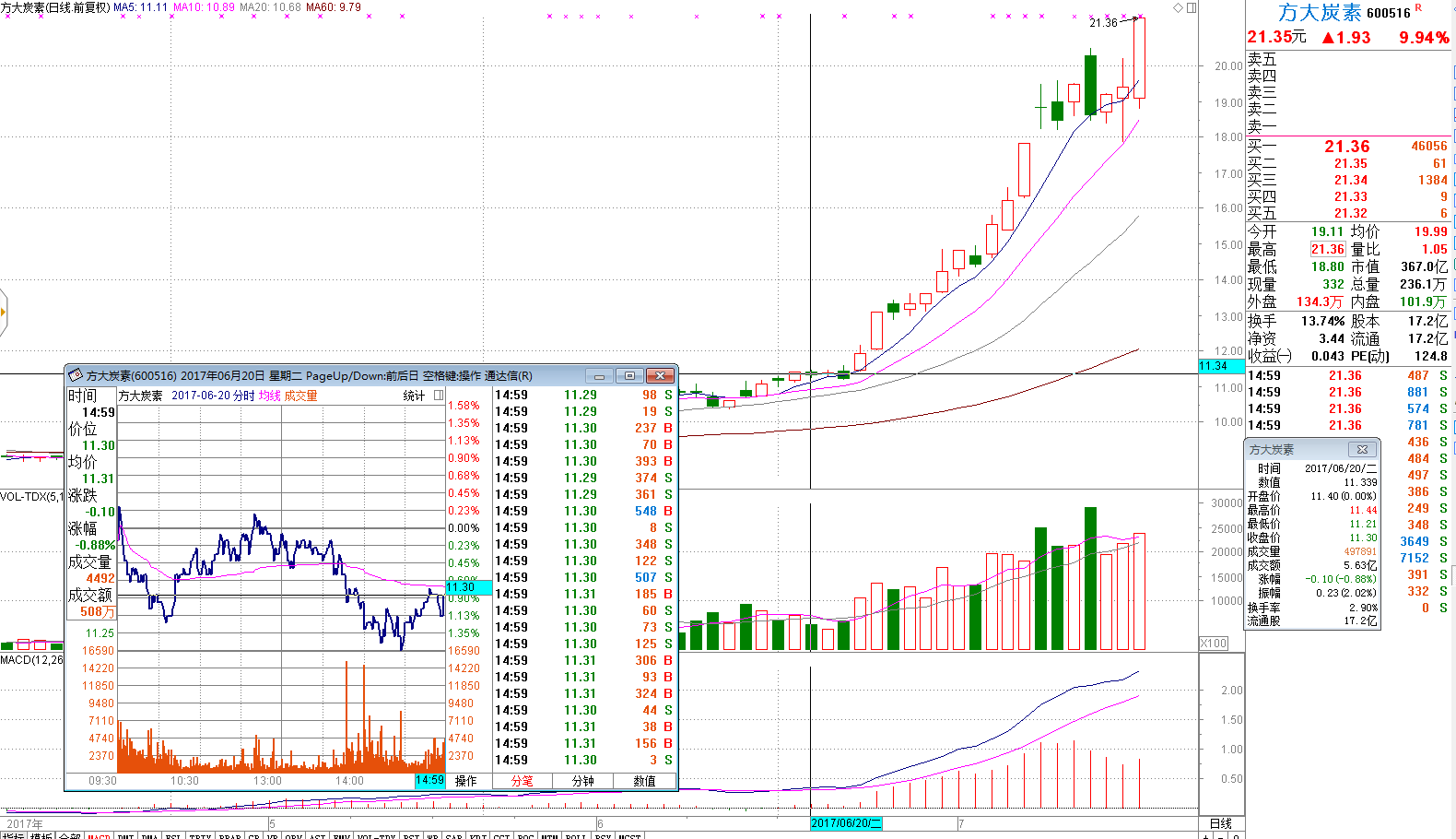Click the MA5: 11.11 label

tap(140, 7)
